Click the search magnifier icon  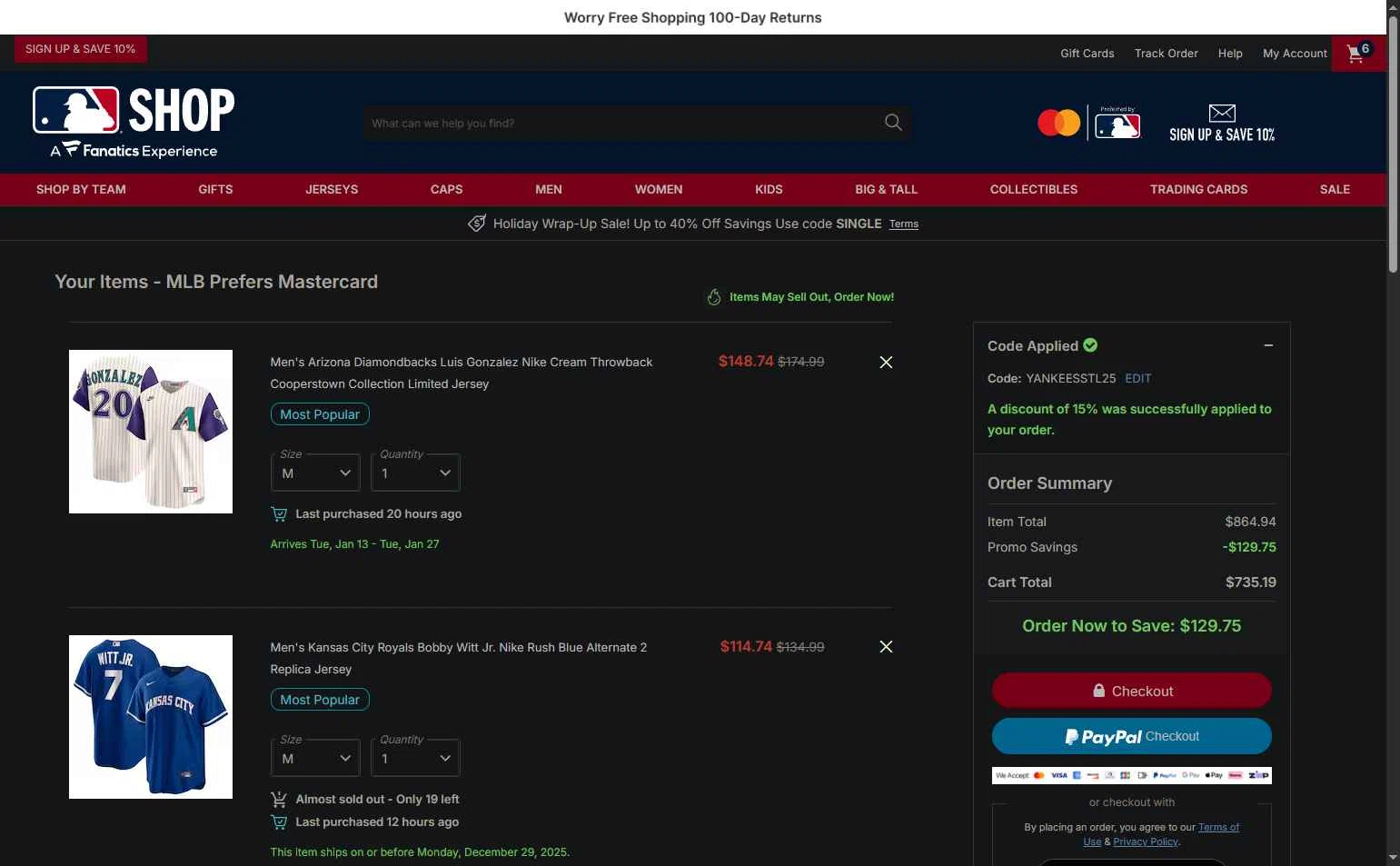(893, 123)
